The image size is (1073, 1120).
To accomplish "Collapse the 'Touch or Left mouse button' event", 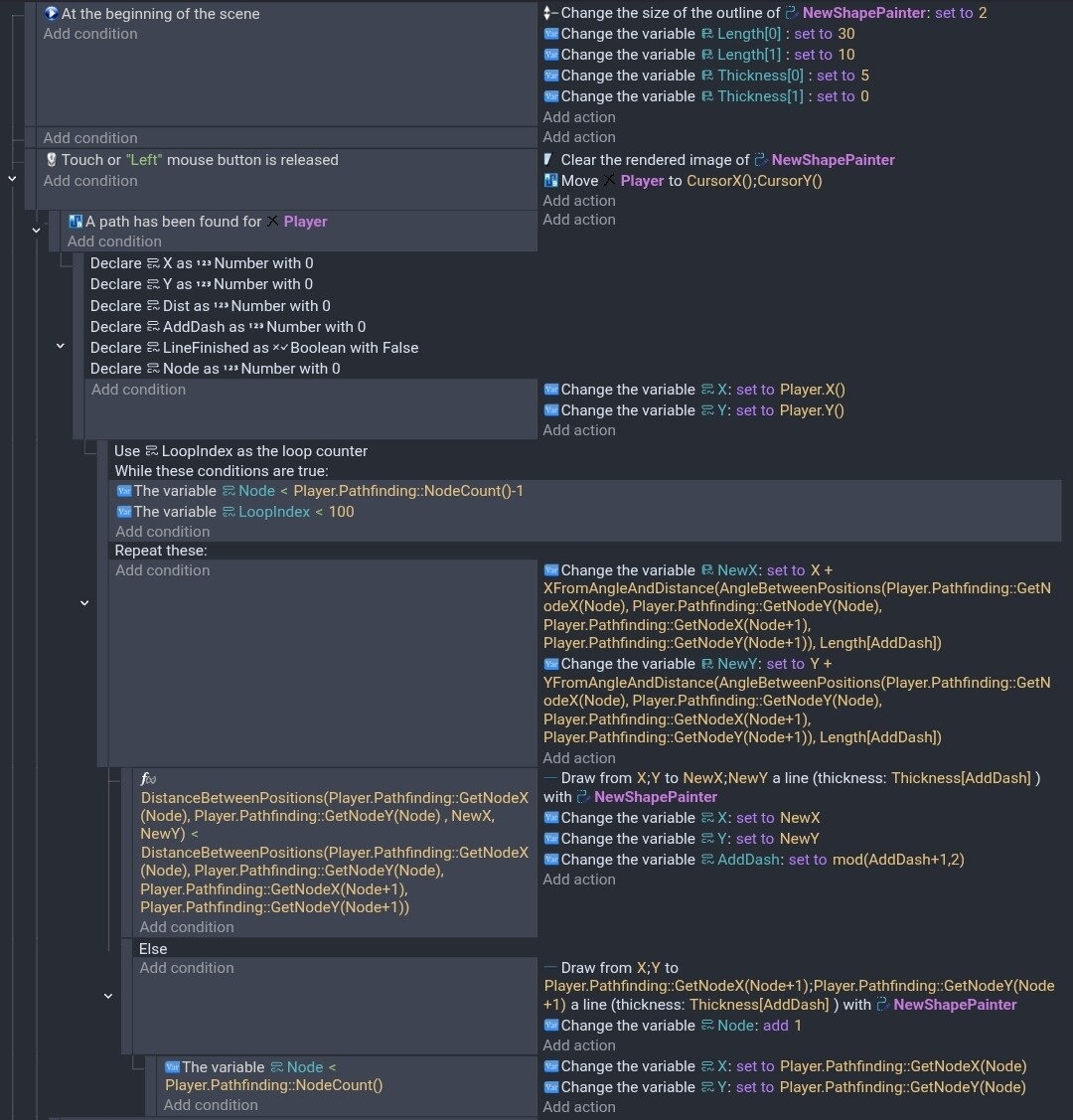I will [12, 179].
